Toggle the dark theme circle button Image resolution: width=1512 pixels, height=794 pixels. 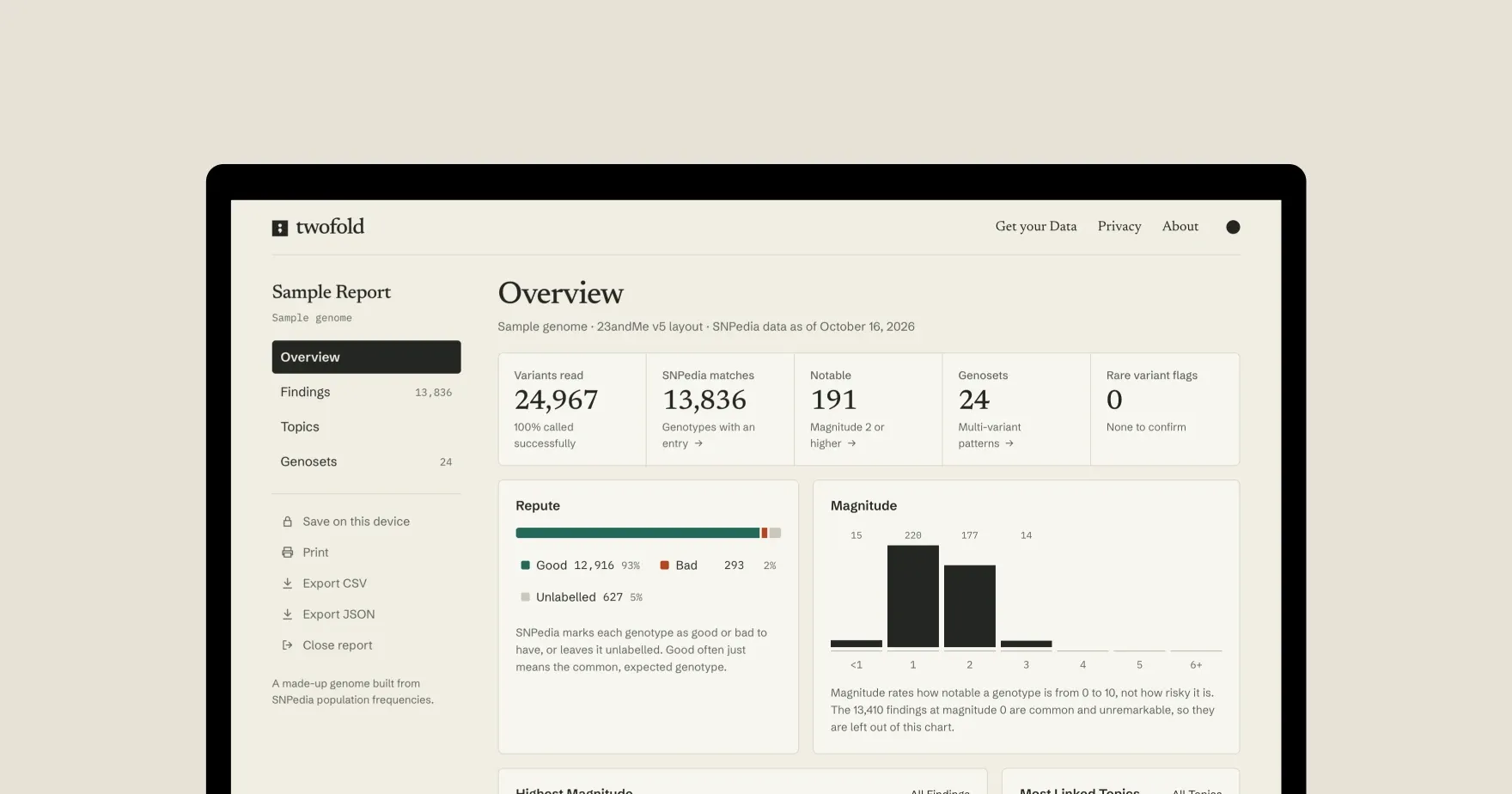point(1233,227)
